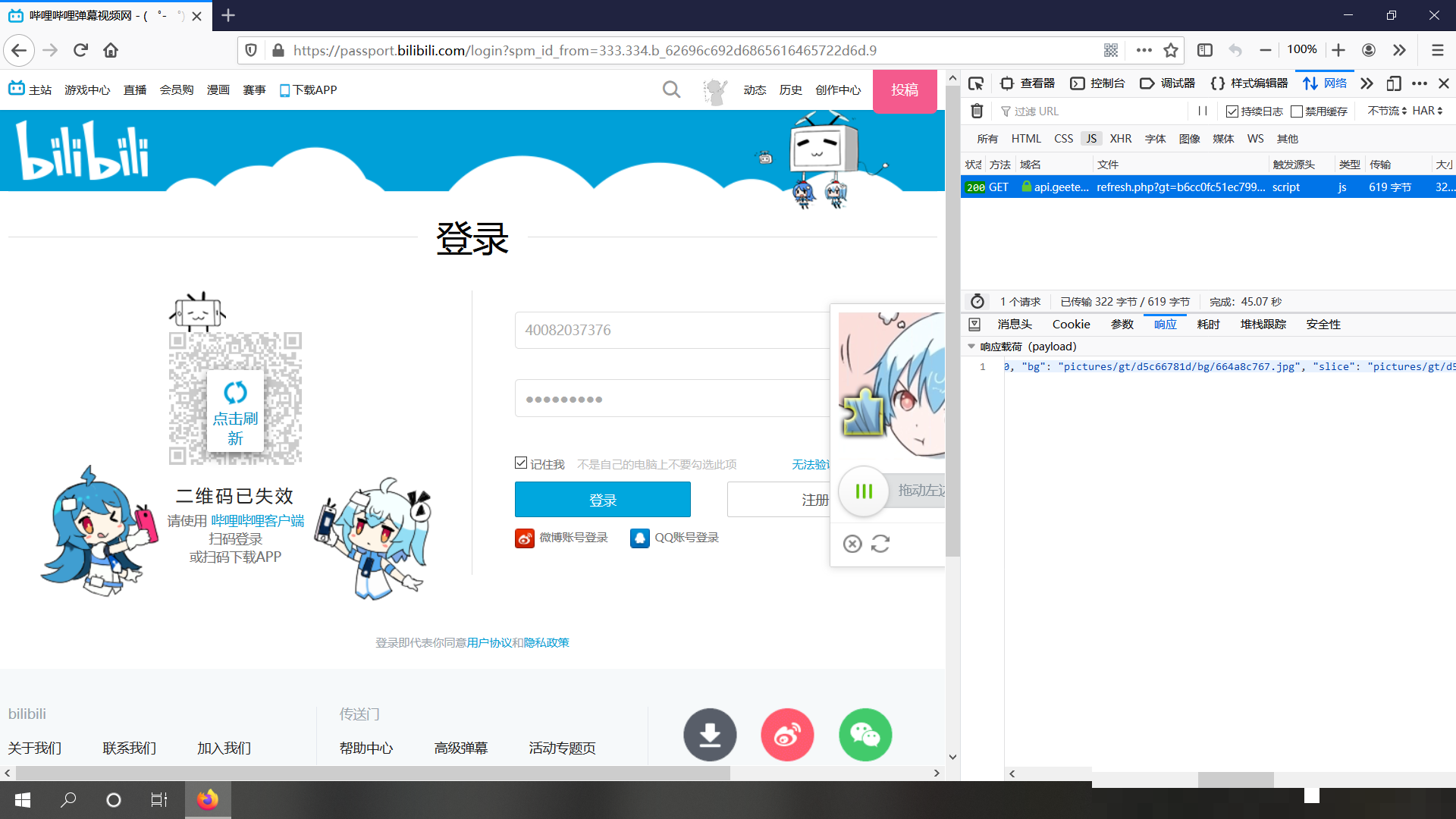Screen dimensions: 1456x819
Task: Click the username input field
Action: (x=672, y=330)
